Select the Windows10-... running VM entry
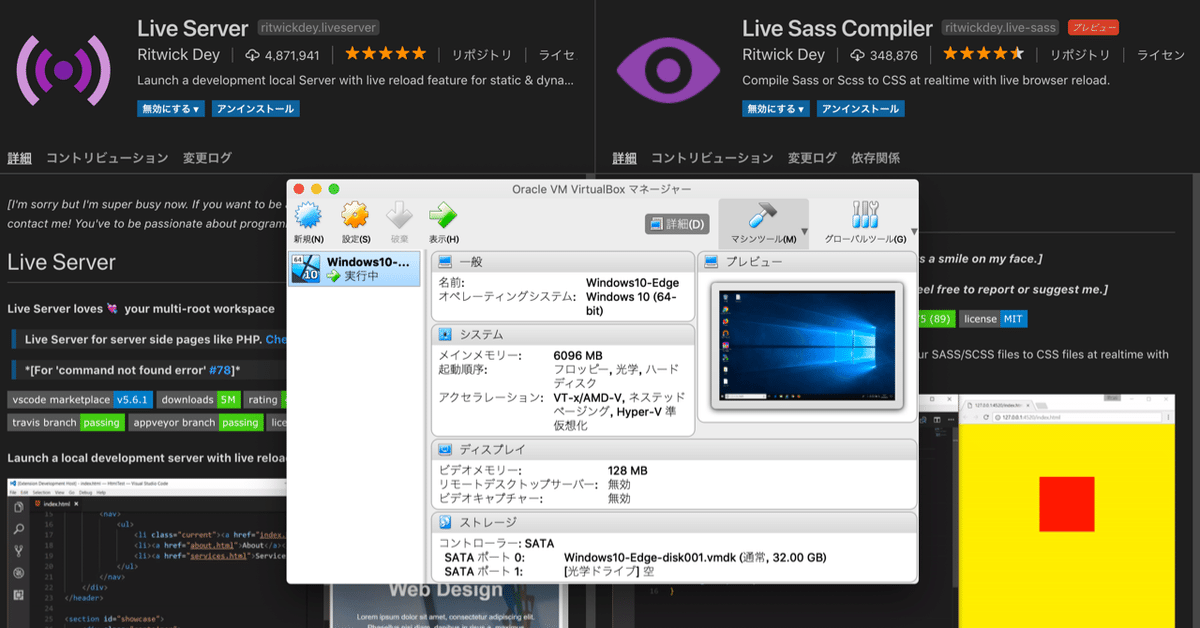This screenshot has width=1200, height=628. click(x=355, y=269)
